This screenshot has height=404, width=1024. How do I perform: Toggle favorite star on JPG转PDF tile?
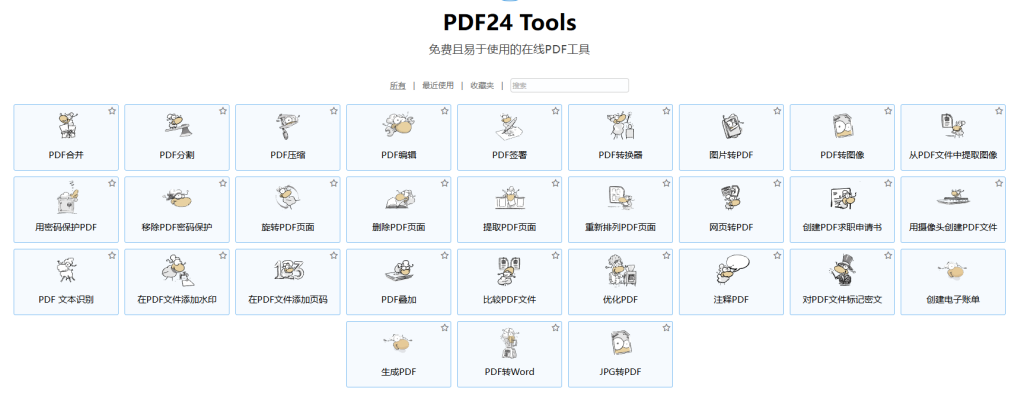(x=667, y=327)
